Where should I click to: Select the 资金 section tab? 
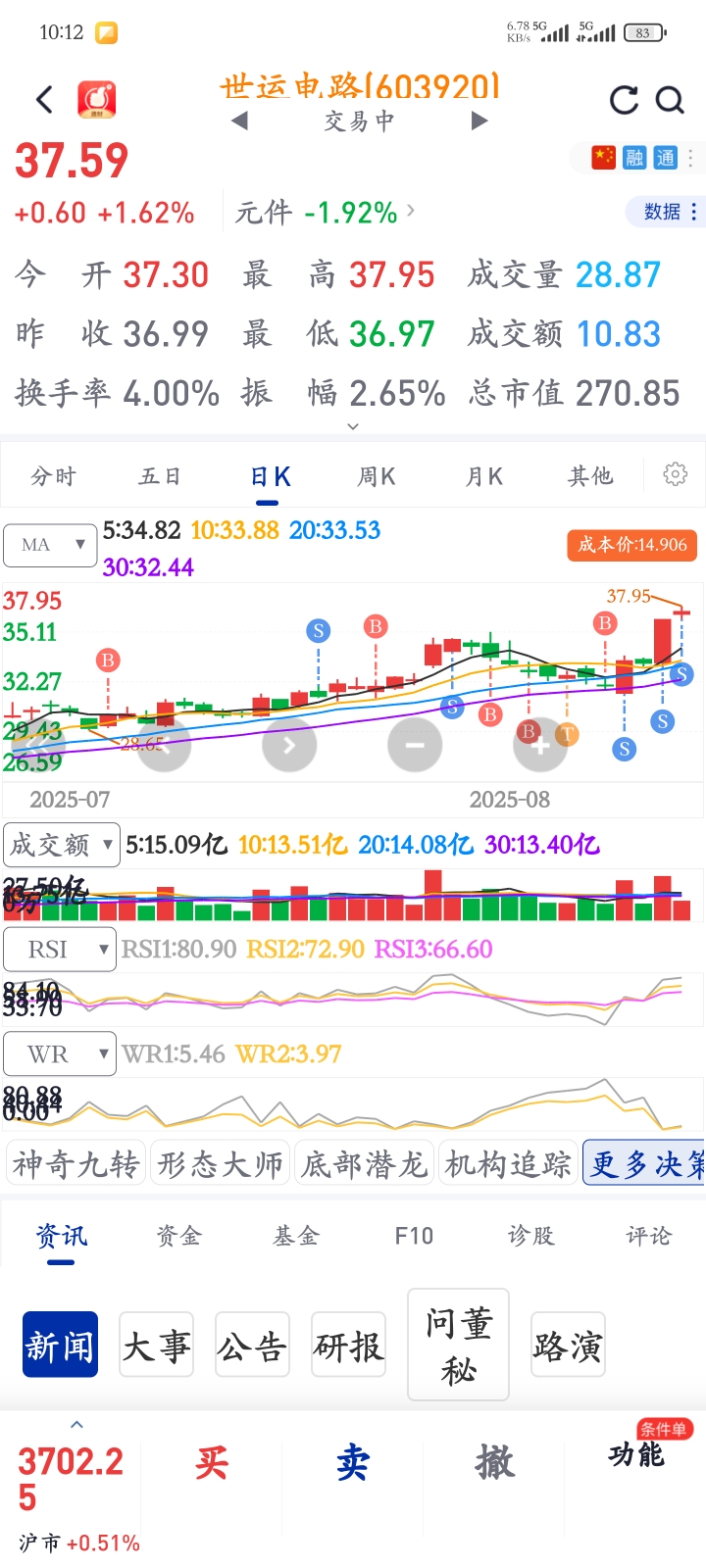pos(178,1236)
